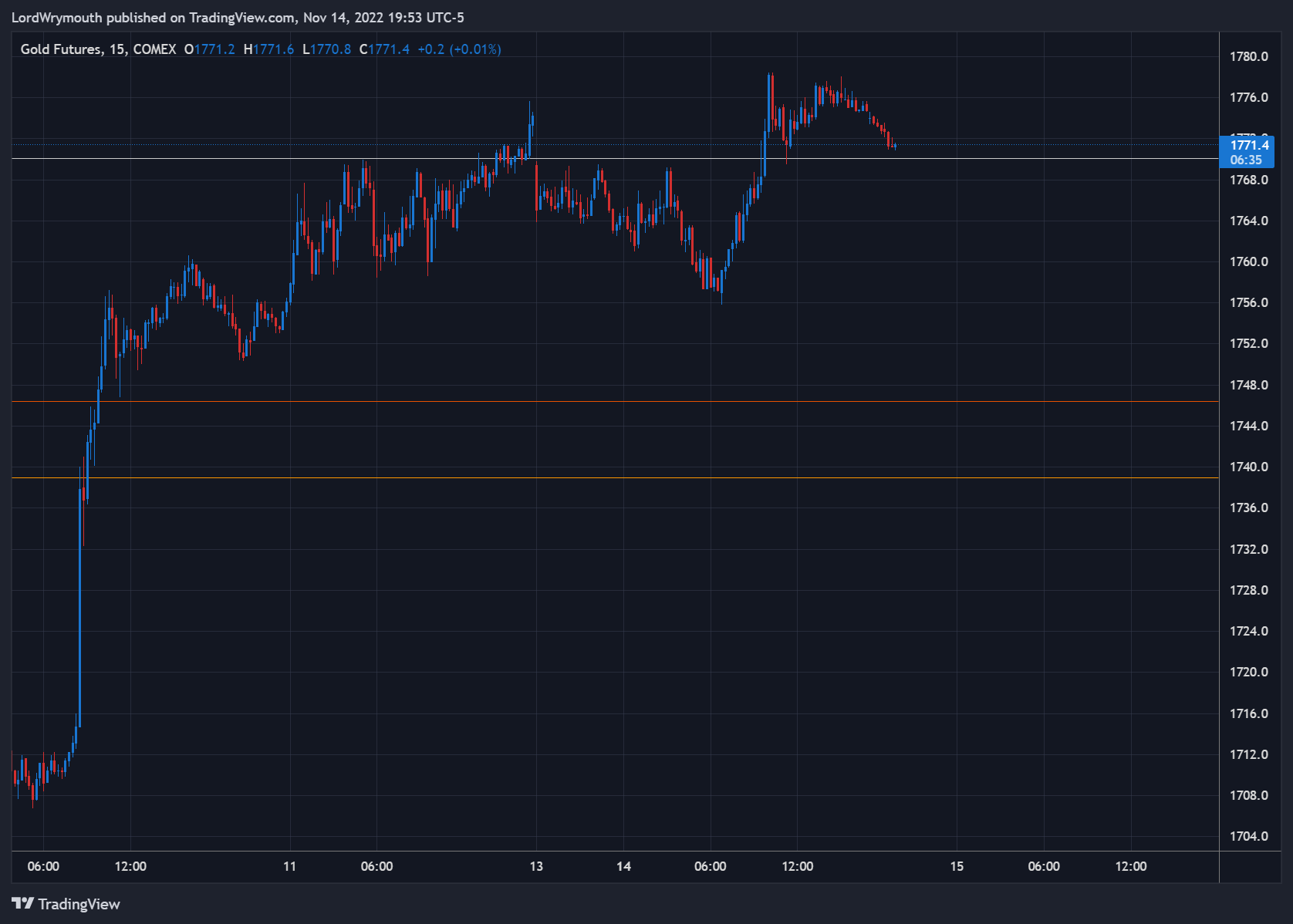The height and width of the screenshot is (924, 1293).
Task: Click the date label 14 on time axis
Action: (623, 866)
